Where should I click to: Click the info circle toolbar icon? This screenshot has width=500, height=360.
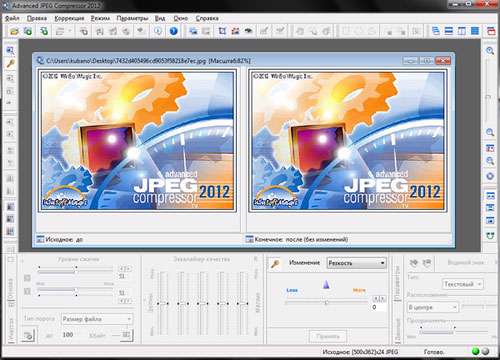[158, 31]
